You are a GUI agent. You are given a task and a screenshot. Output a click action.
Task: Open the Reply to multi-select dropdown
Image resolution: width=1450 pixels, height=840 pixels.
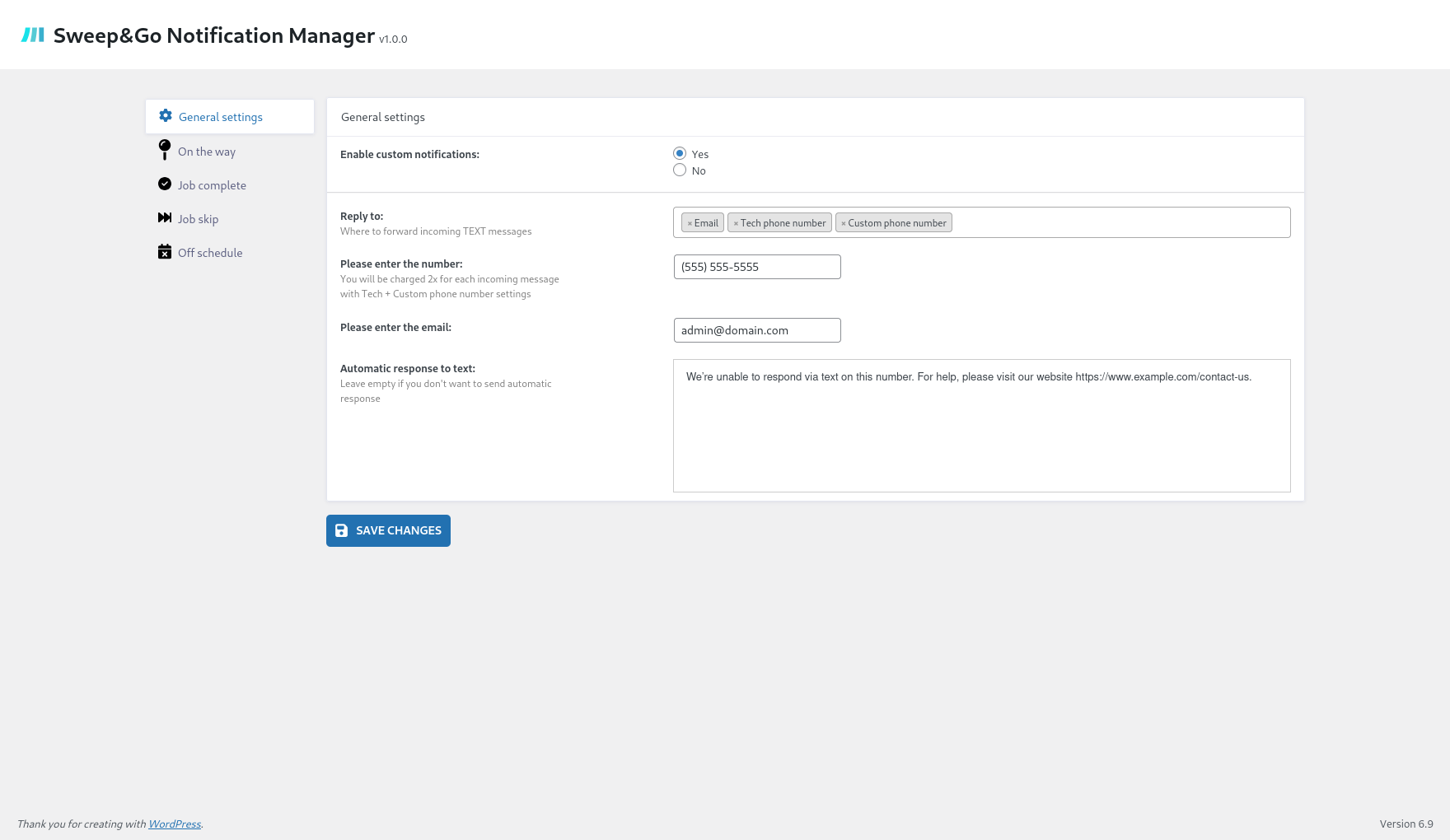(x=1120, y=223)
